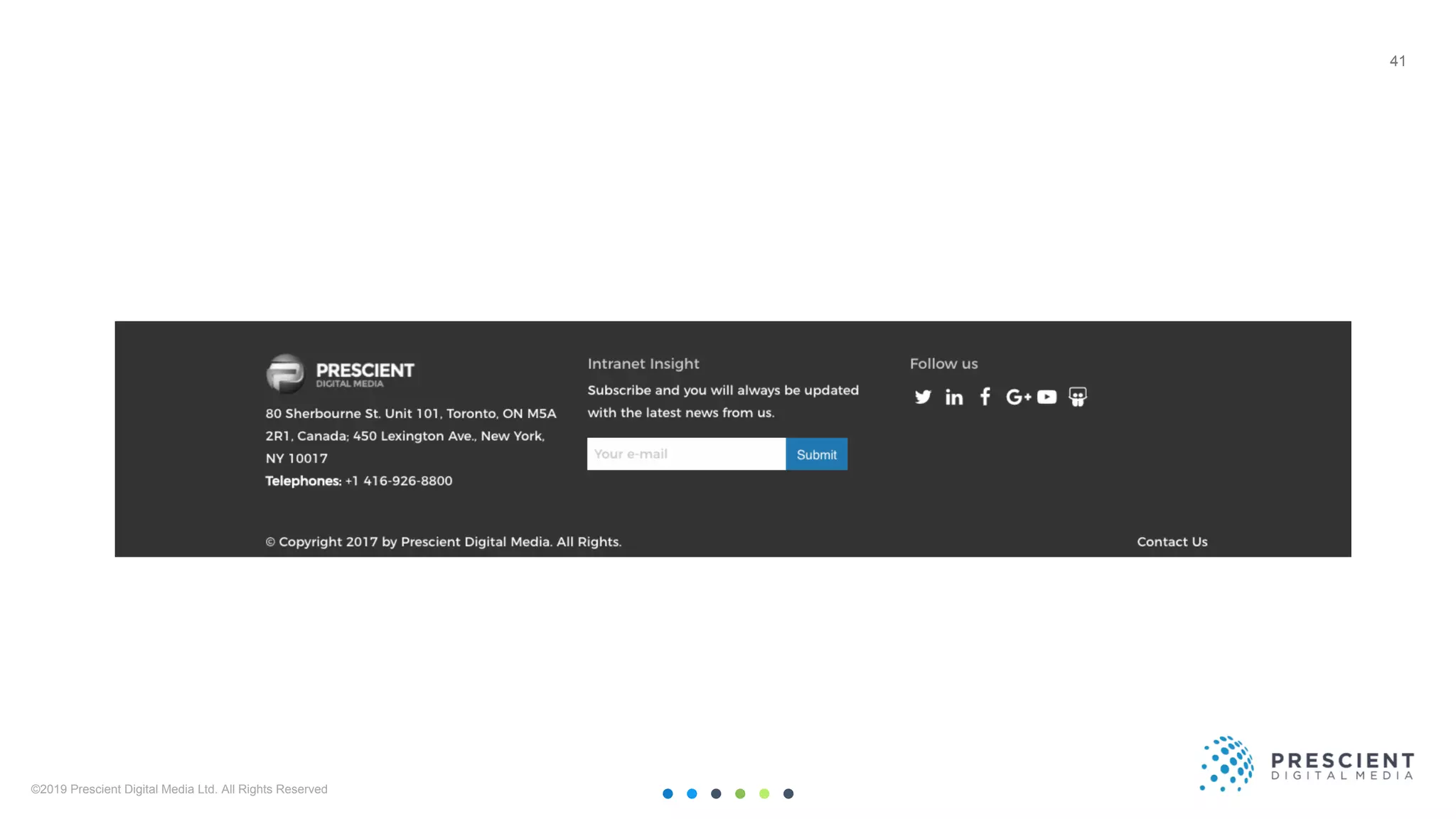
Task: Open the SlideShare social icon
Action: [1078, 397]
